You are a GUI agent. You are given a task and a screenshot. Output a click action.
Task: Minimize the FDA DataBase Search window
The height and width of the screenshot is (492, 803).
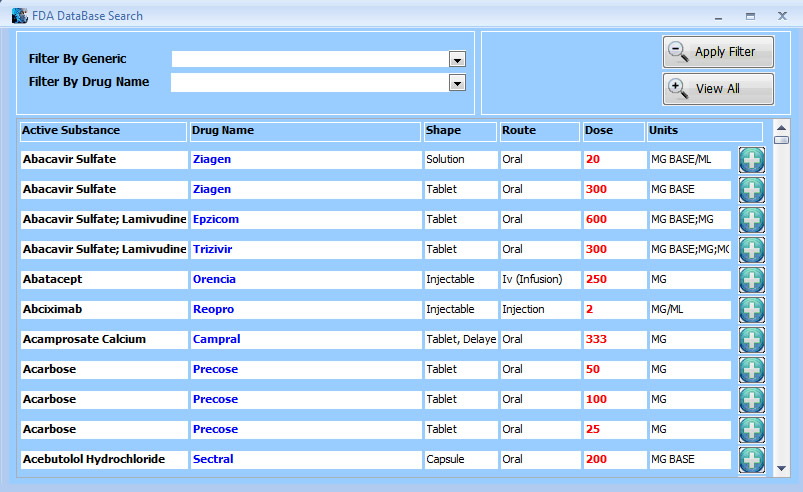tap(719, 16)
